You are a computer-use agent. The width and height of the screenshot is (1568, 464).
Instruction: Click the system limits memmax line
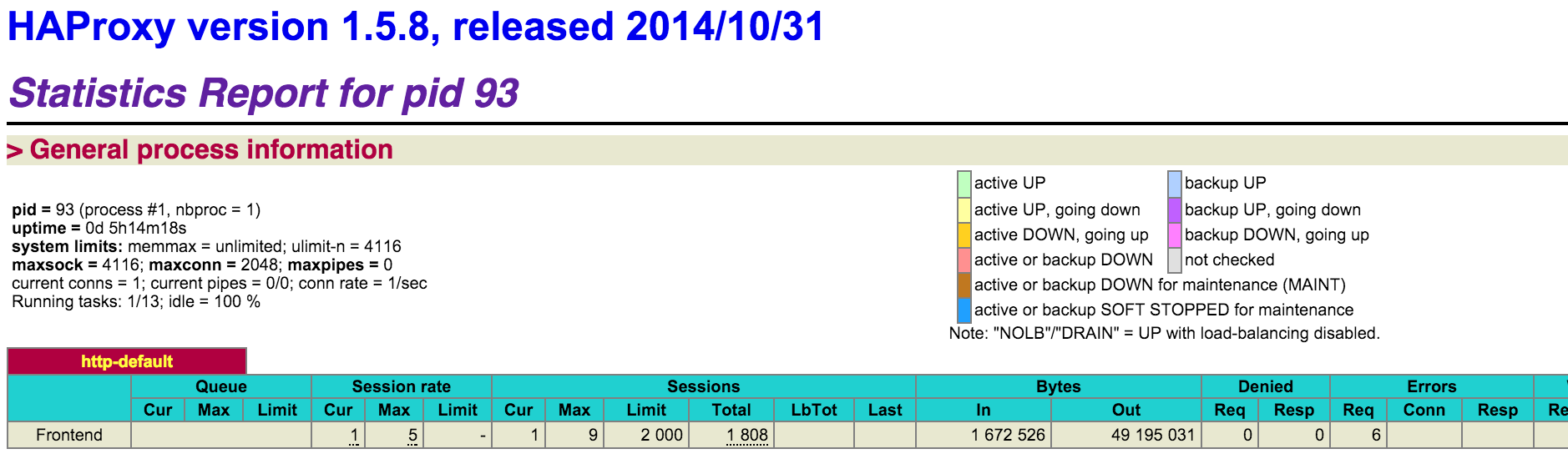[206, 246]
